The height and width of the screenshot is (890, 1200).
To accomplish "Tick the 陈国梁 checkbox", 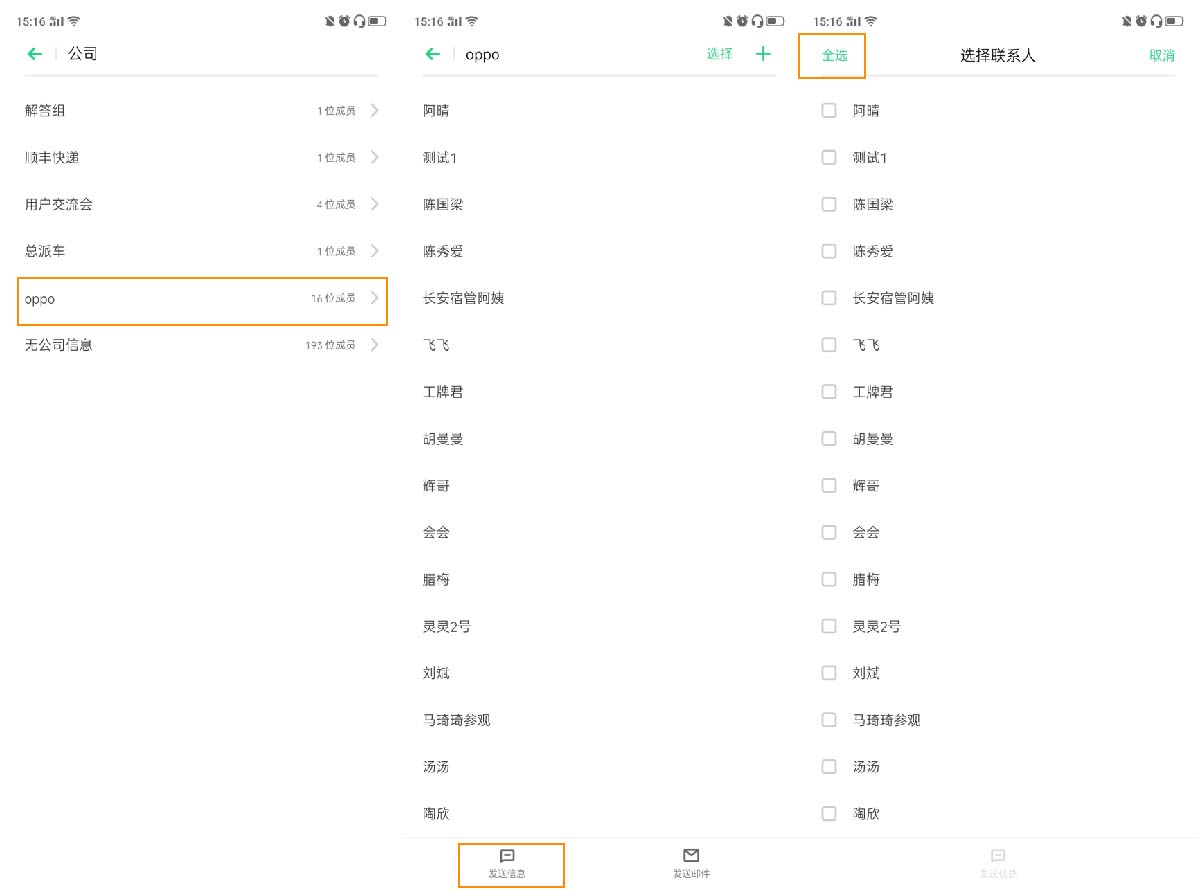I will [829, 204].
